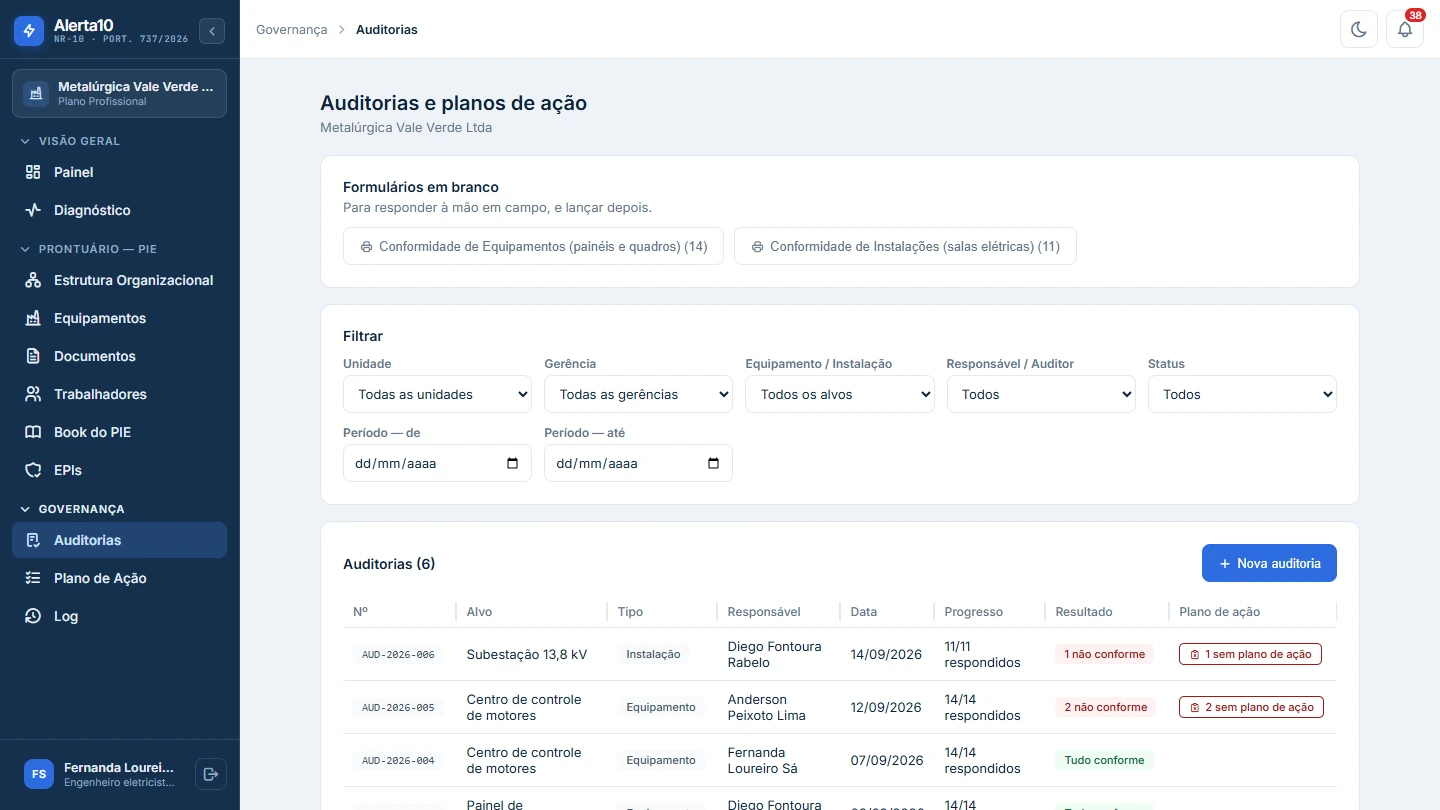1440x810 pixels.
Task: Open audit AUD-2026-006 row
Action: pos(839,654)
